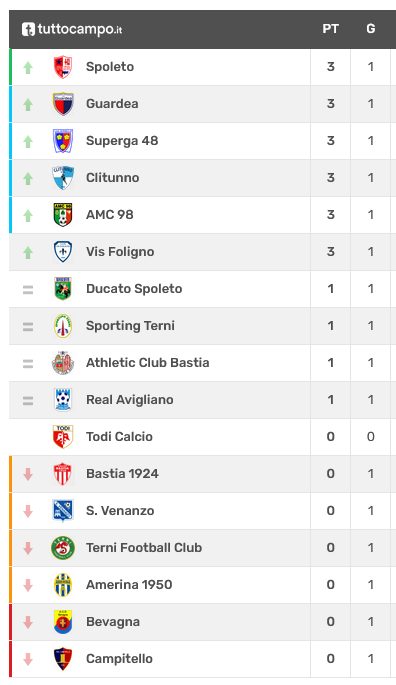This screenshot has height=685, width=396.
Task: Select Campitello shield crest
Action: tap(63, 658)
